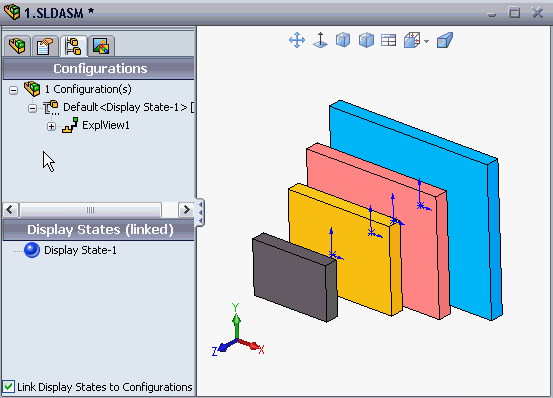553x398 pixels.
Task: Switch to the PropertyManager tab
Action: pos(45,45)
